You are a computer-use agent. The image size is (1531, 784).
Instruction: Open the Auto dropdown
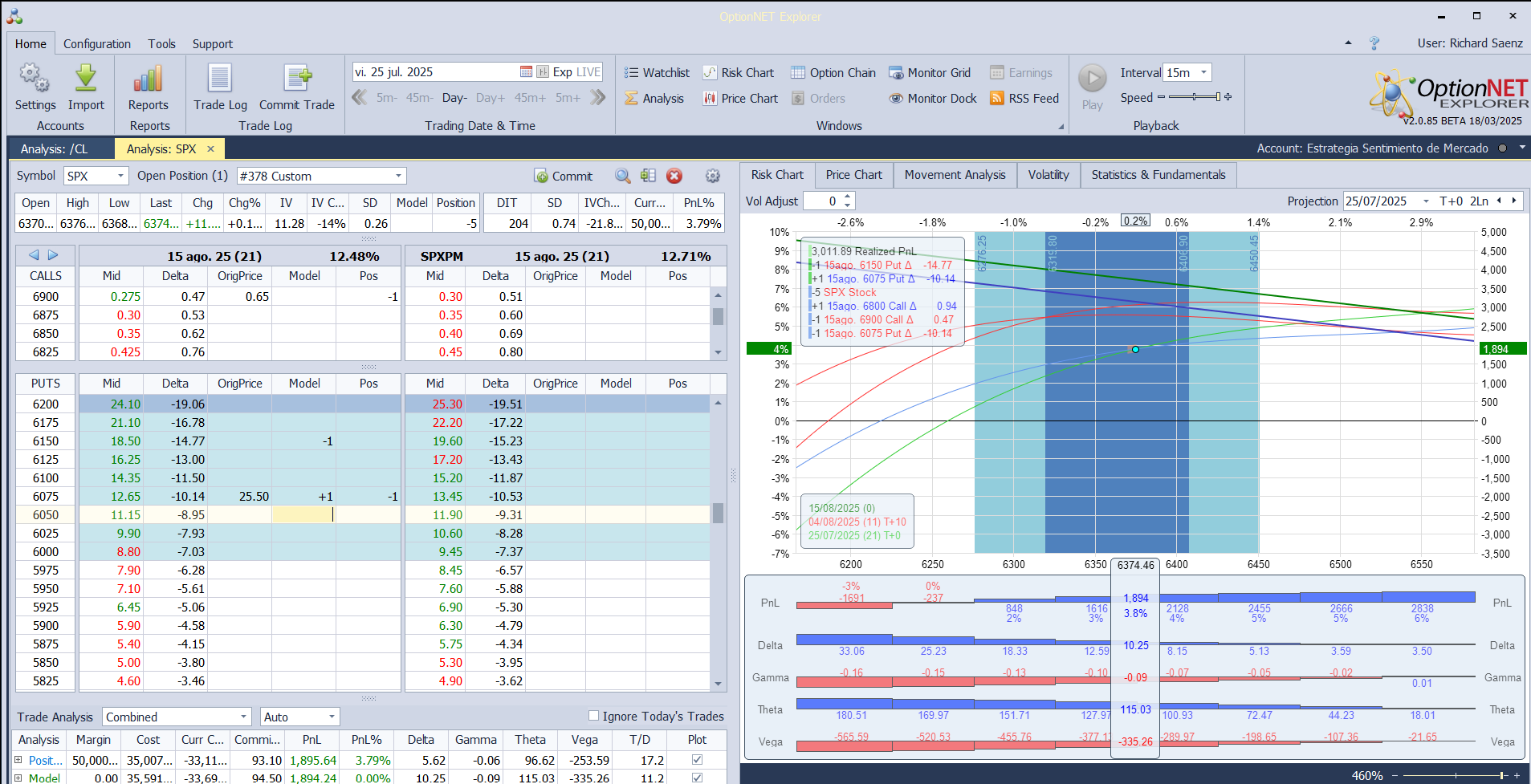[332, 717]
